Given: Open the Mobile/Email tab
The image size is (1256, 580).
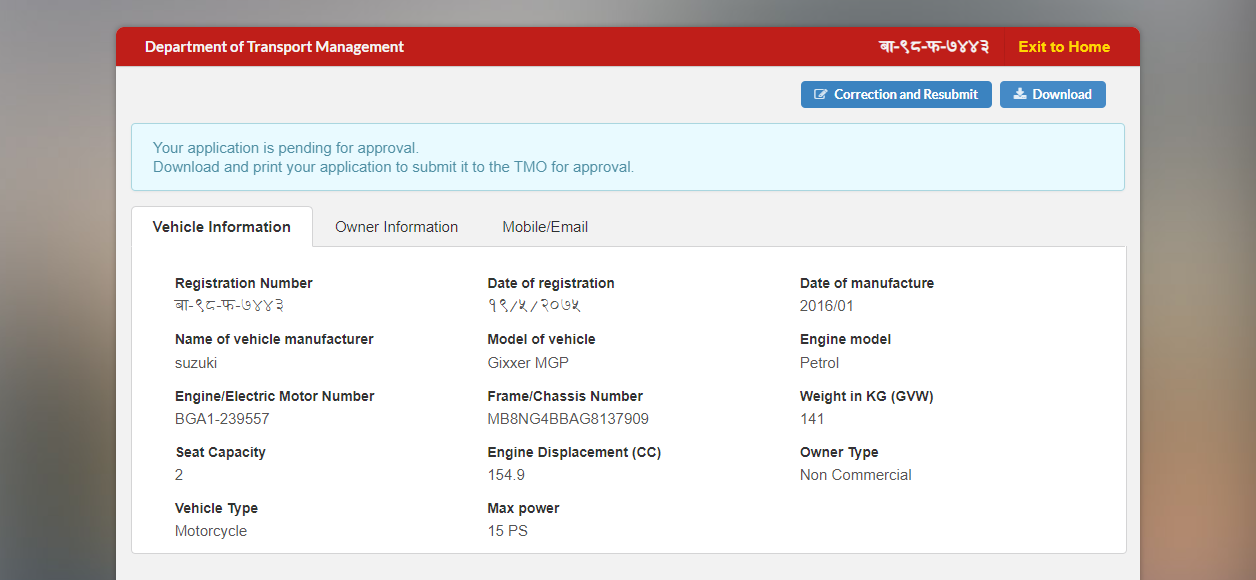Looking at the screenshot, I should point(545,227).
